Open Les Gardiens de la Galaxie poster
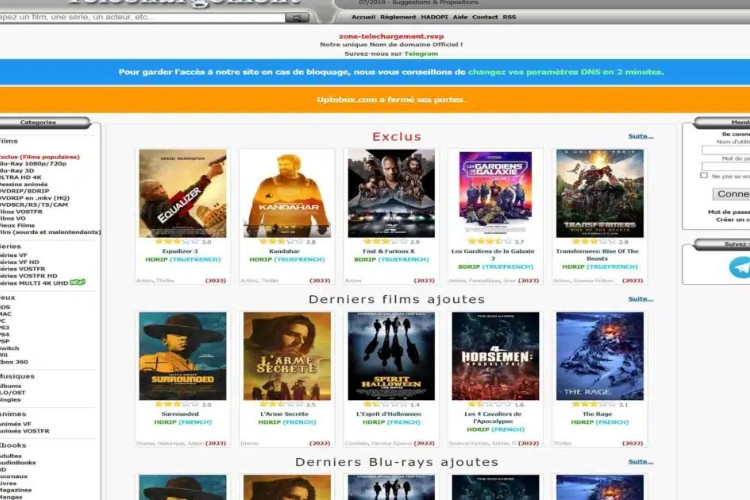This screenshot has width=750, height=500. click(496, 193)
